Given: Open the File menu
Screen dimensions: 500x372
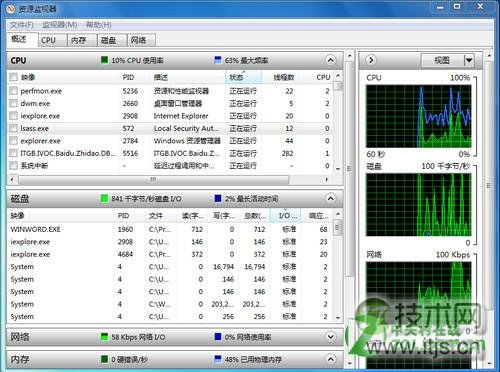Looking at the screenshot, I should pos(22,25).
